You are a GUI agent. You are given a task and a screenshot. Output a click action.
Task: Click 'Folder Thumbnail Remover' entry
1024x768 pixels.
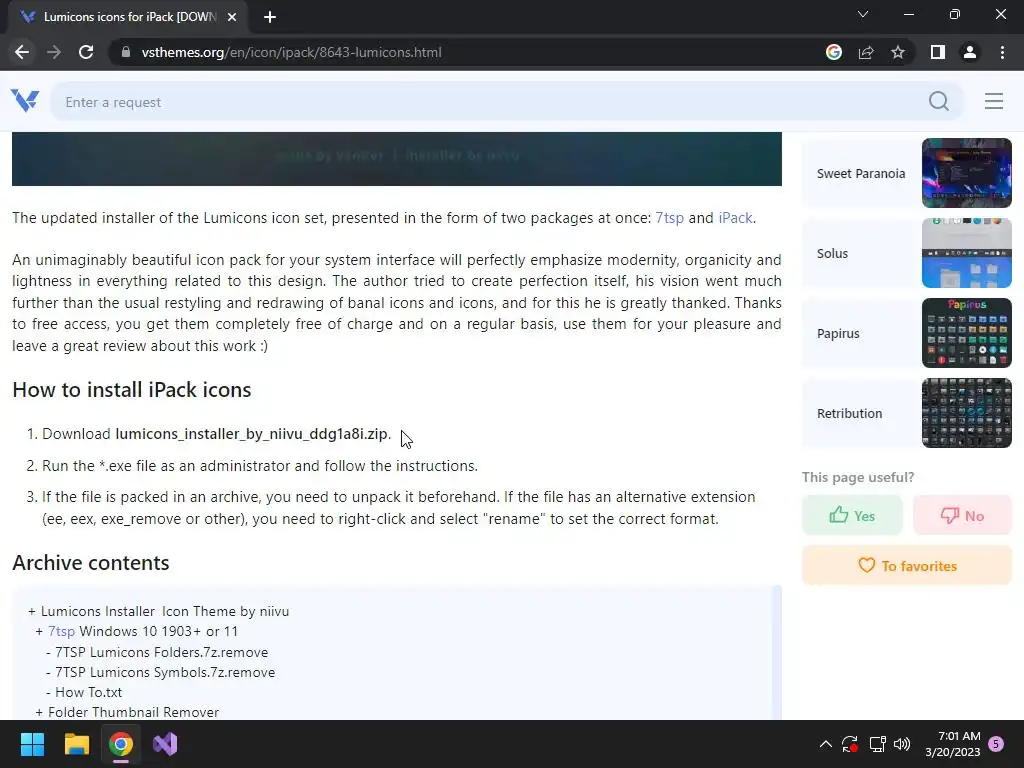tap(133, 712)
